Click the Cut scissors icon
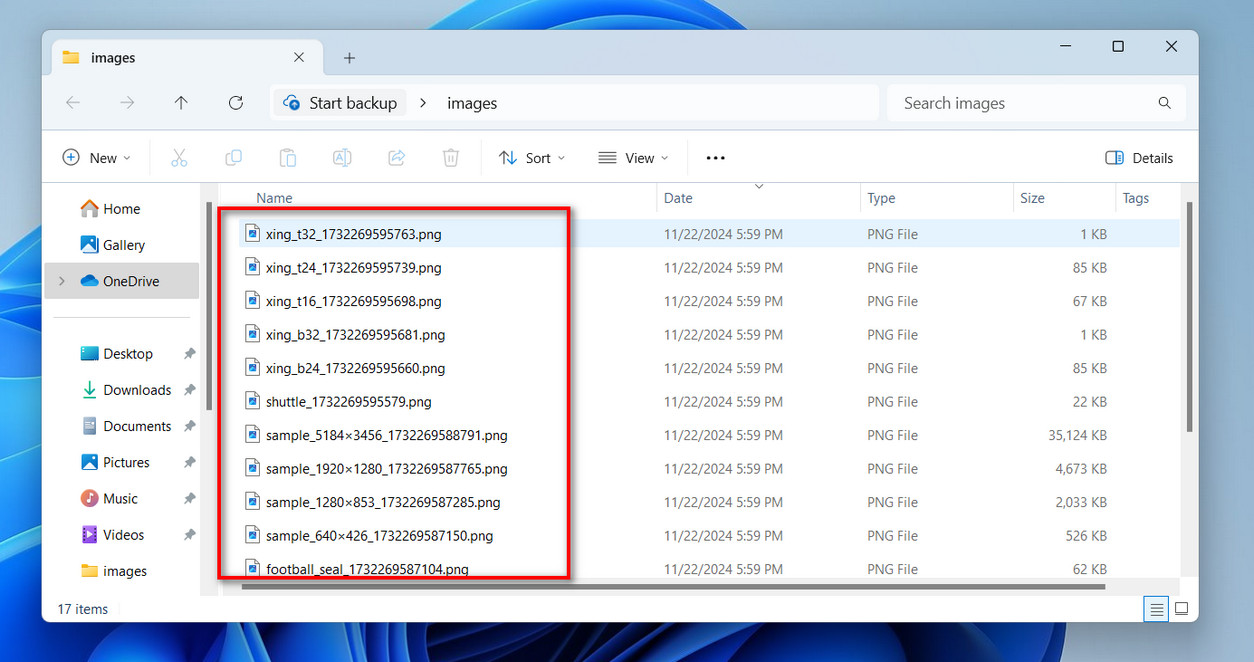The width and height of the screenshot is (1254, 662). point(179,158)
